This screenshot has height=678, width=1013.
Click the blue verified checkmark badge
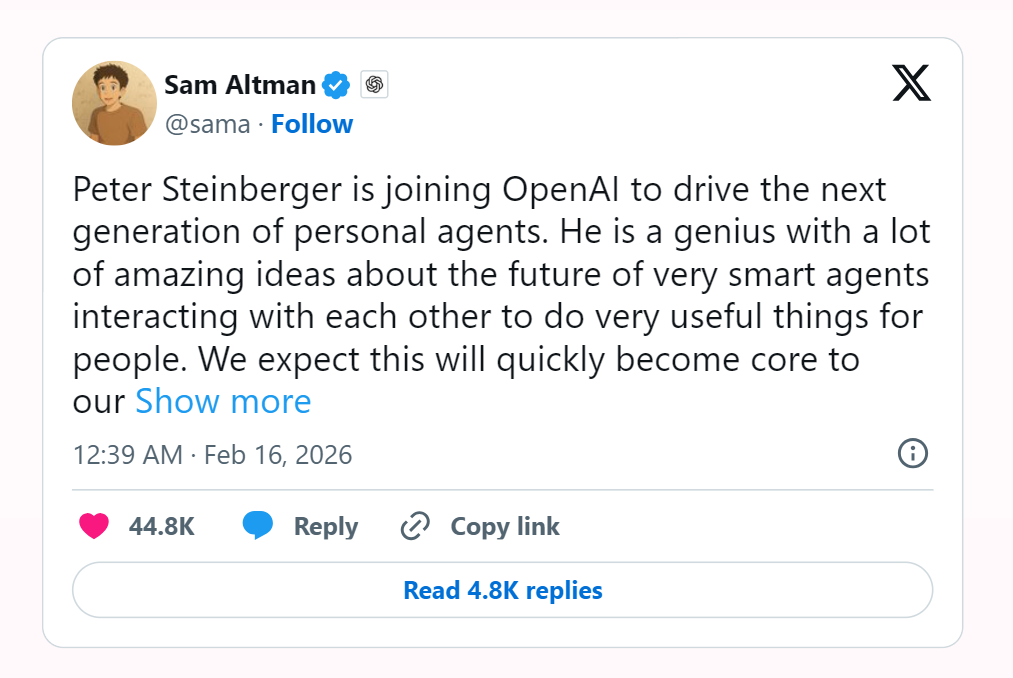[336, 85]
